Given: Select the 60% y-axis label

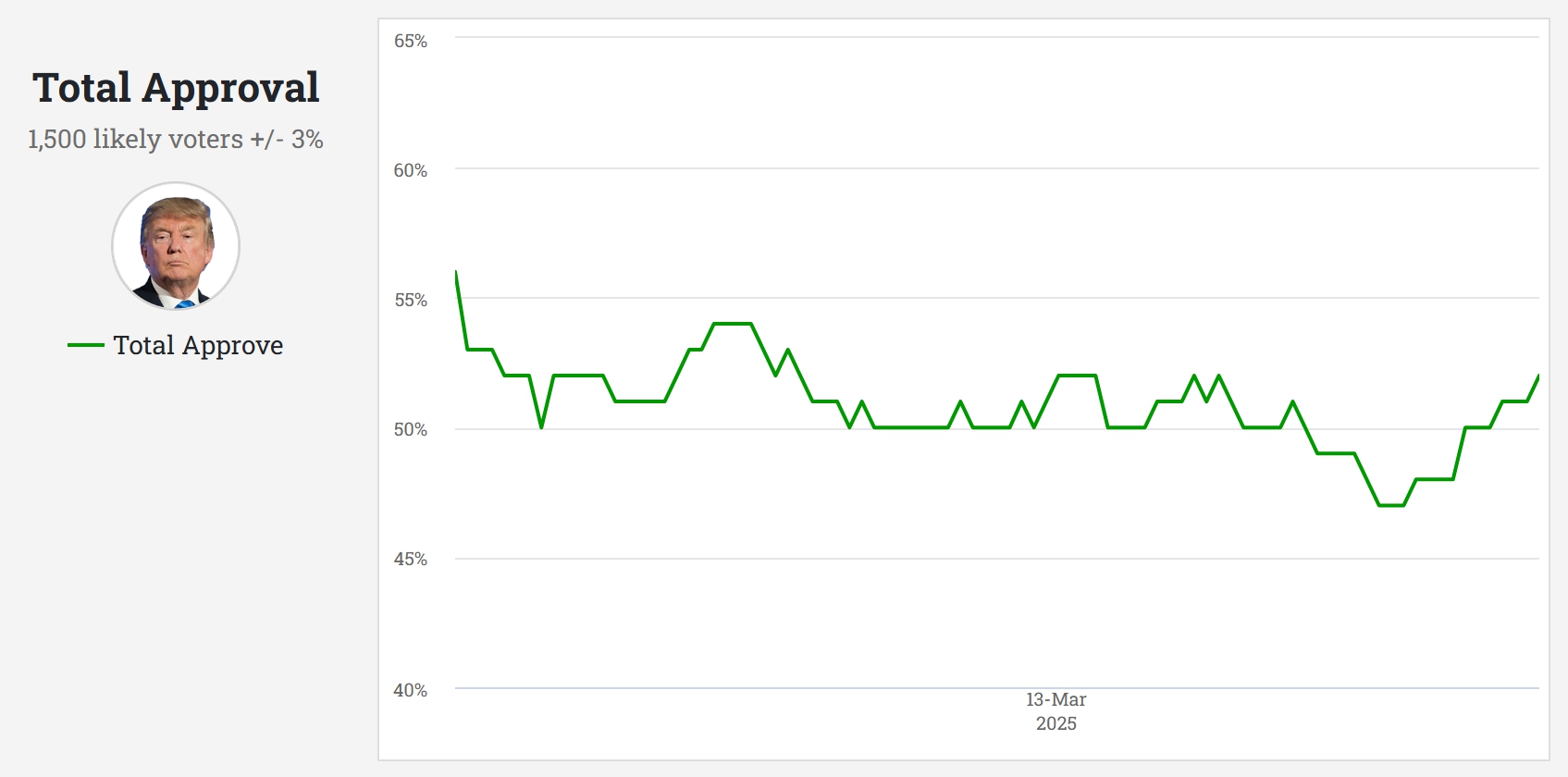Looking at the screenshot, I should [x=411, y=171].
